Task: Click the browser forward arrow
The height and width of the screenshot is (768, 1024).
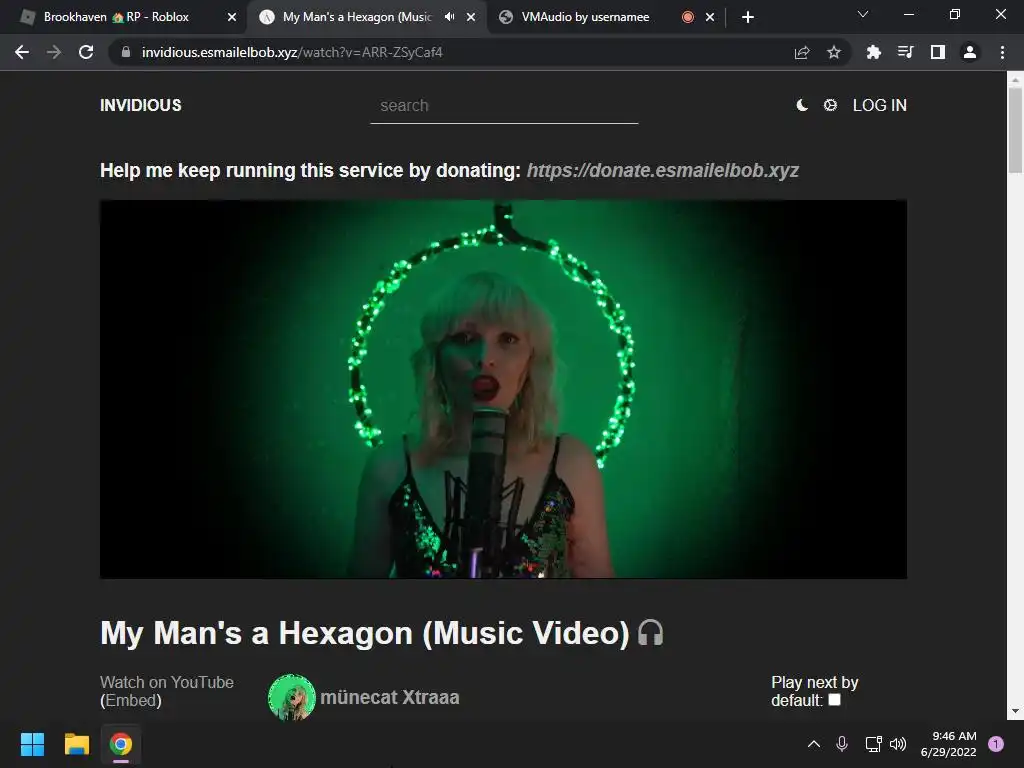Action: click(54, 52)
